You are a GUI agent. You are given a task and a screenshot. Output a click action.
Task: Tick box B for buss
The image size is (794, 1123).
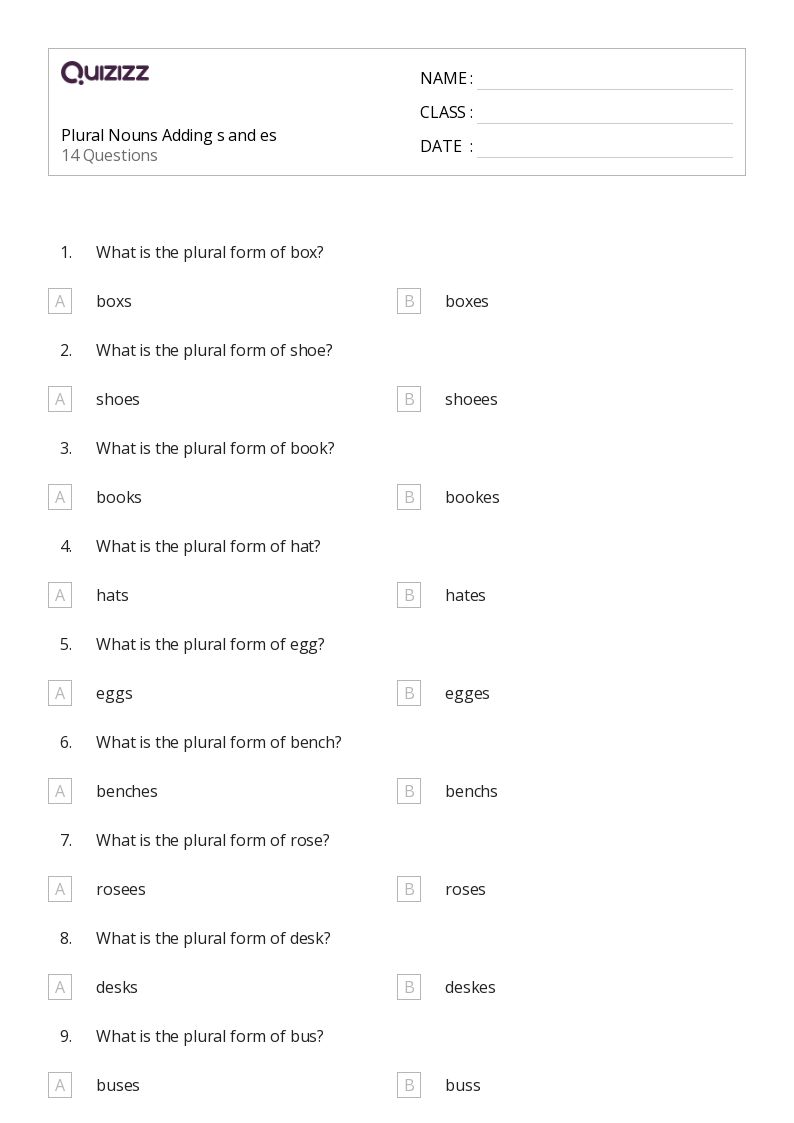[x=409, y=1086]
